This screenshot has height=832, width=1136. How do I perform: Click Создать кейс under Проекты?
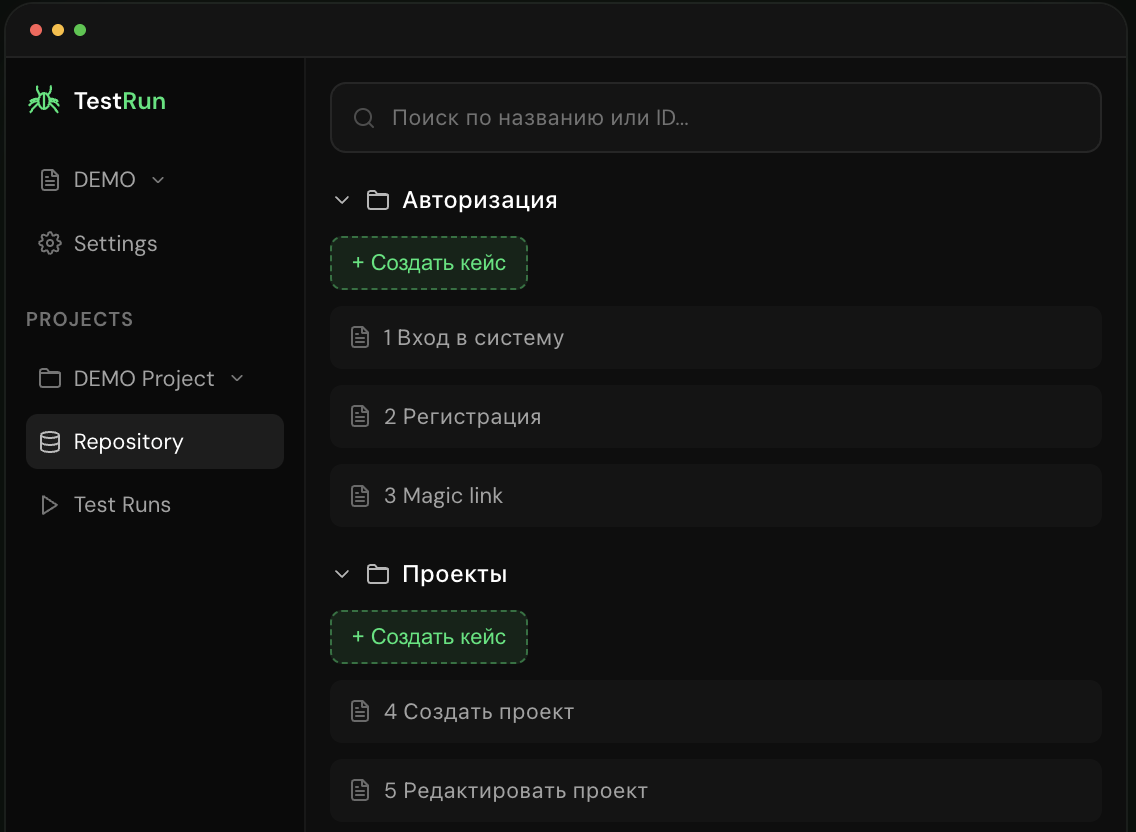click(429, 637)
